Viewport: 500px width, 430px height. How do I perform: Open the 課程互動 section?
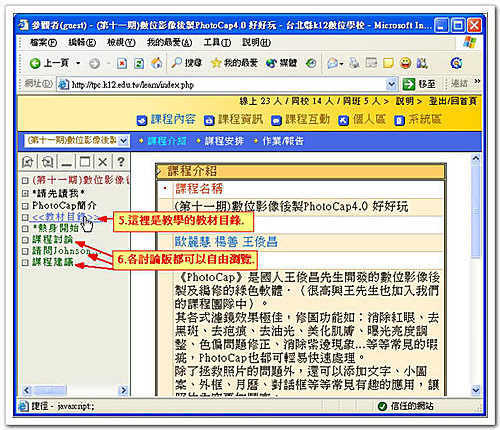click(300, 119)
